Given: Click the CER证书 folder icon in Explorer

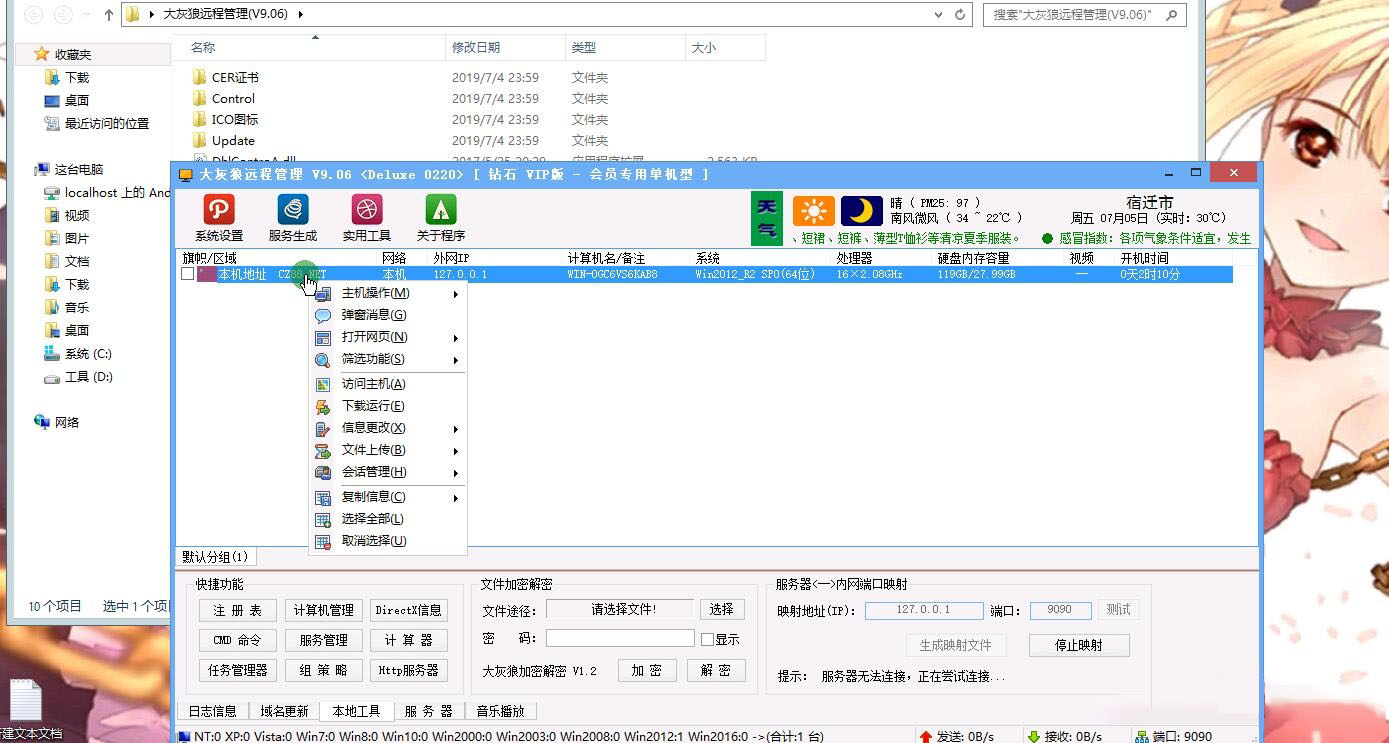Looking at the screenshot, I should (x=199, y=77).
